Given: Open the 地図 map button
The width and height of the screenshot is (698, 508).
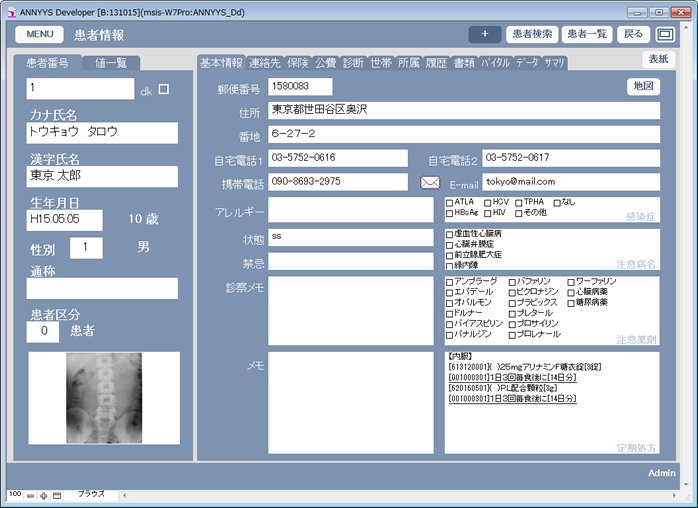Looking at the screenshot, I should click(x=643, y=86).
